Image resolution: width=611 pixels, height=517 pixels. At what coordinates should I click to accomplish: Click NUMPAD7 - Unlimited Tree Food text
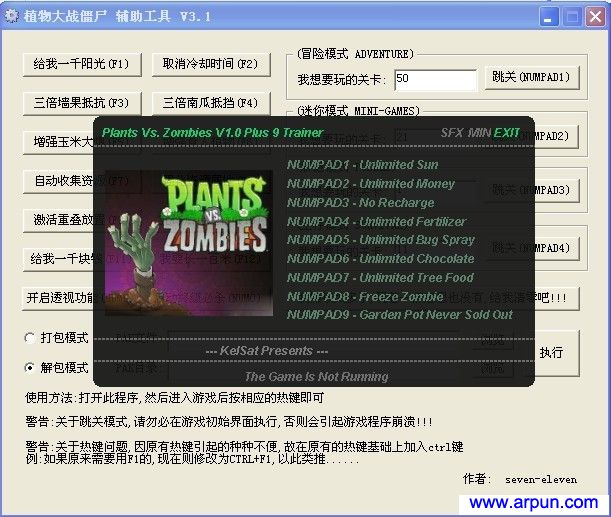coord(381,278)
